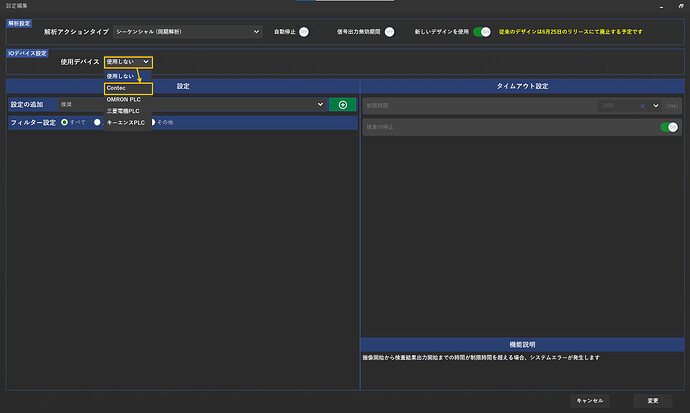Viewport: 690px width, 413px height.
Task: Click the 機能説明 description text
Action: 481,358
